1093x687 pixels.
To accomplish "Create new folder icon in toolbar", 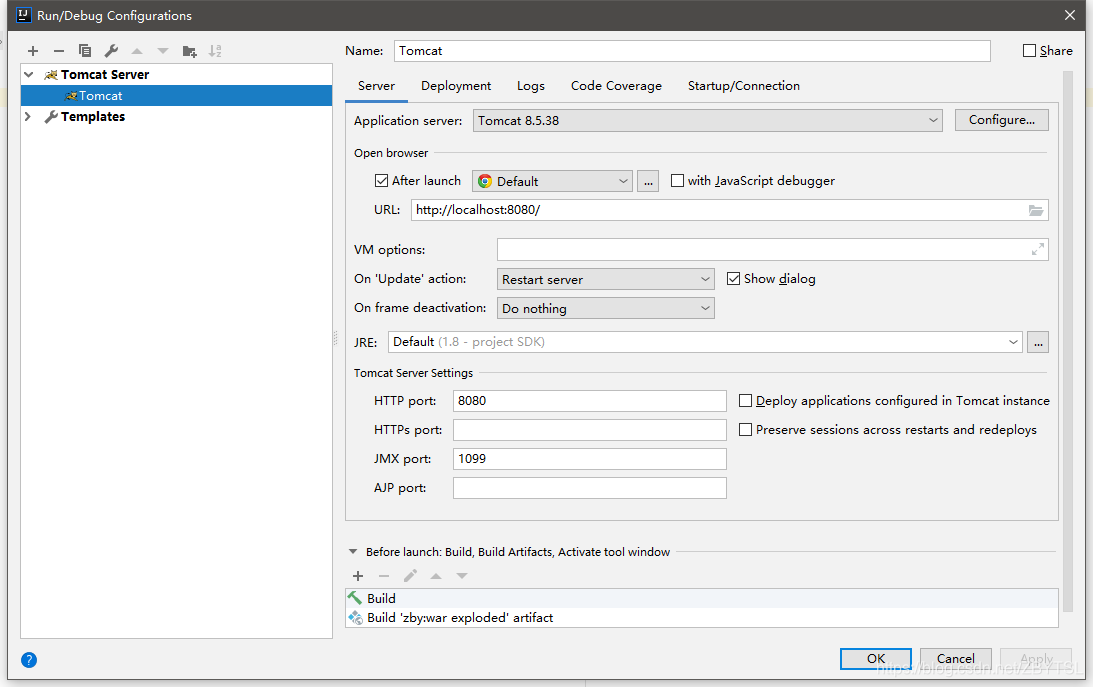I will point(189,51).
